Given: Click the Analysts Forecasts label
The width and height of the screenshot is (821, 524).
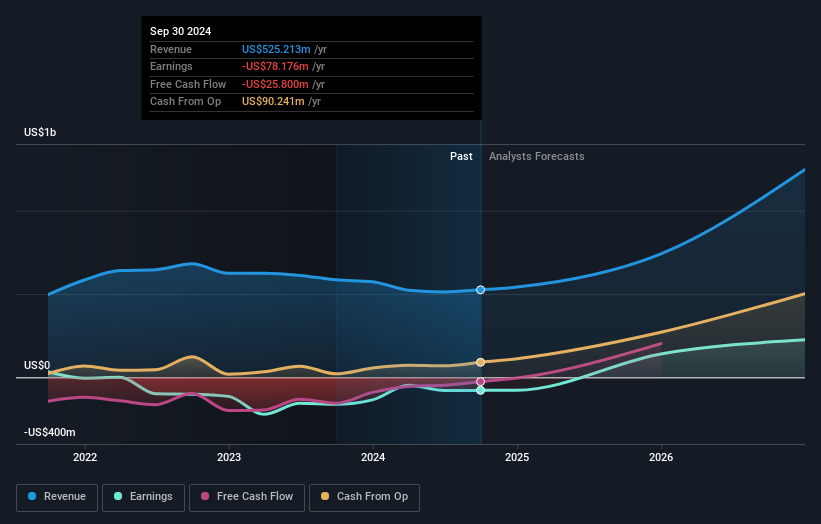Looking at the screenshot, I should coord(537,157).
